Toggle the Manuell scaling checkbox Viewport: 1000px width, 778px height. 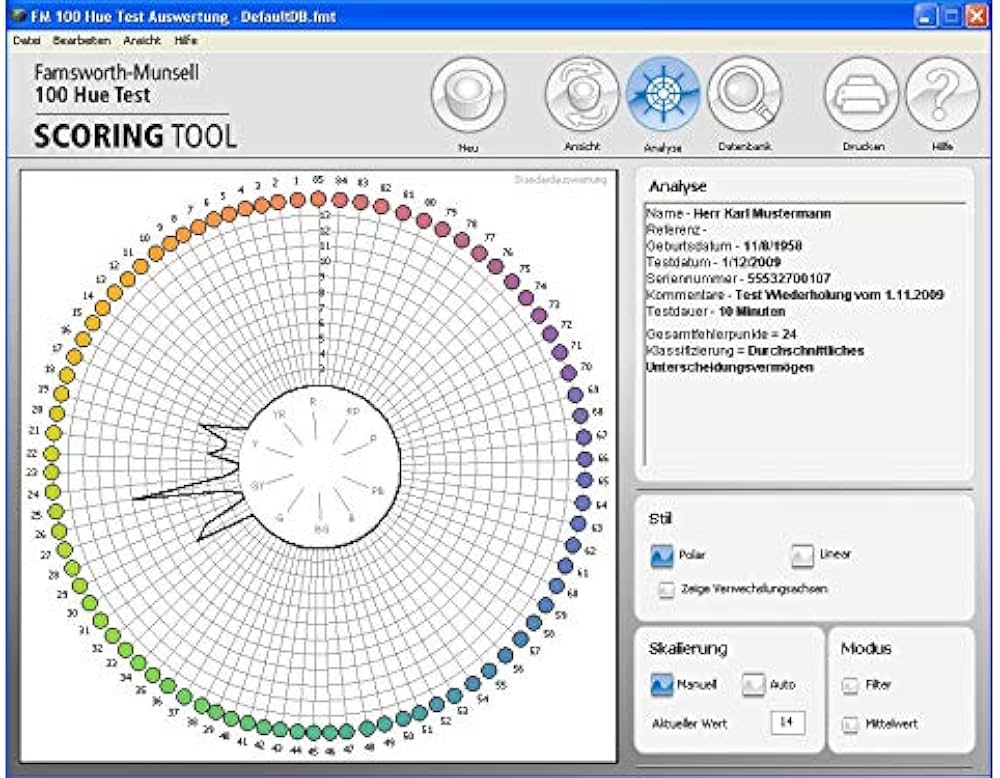(x=665, y=686)
